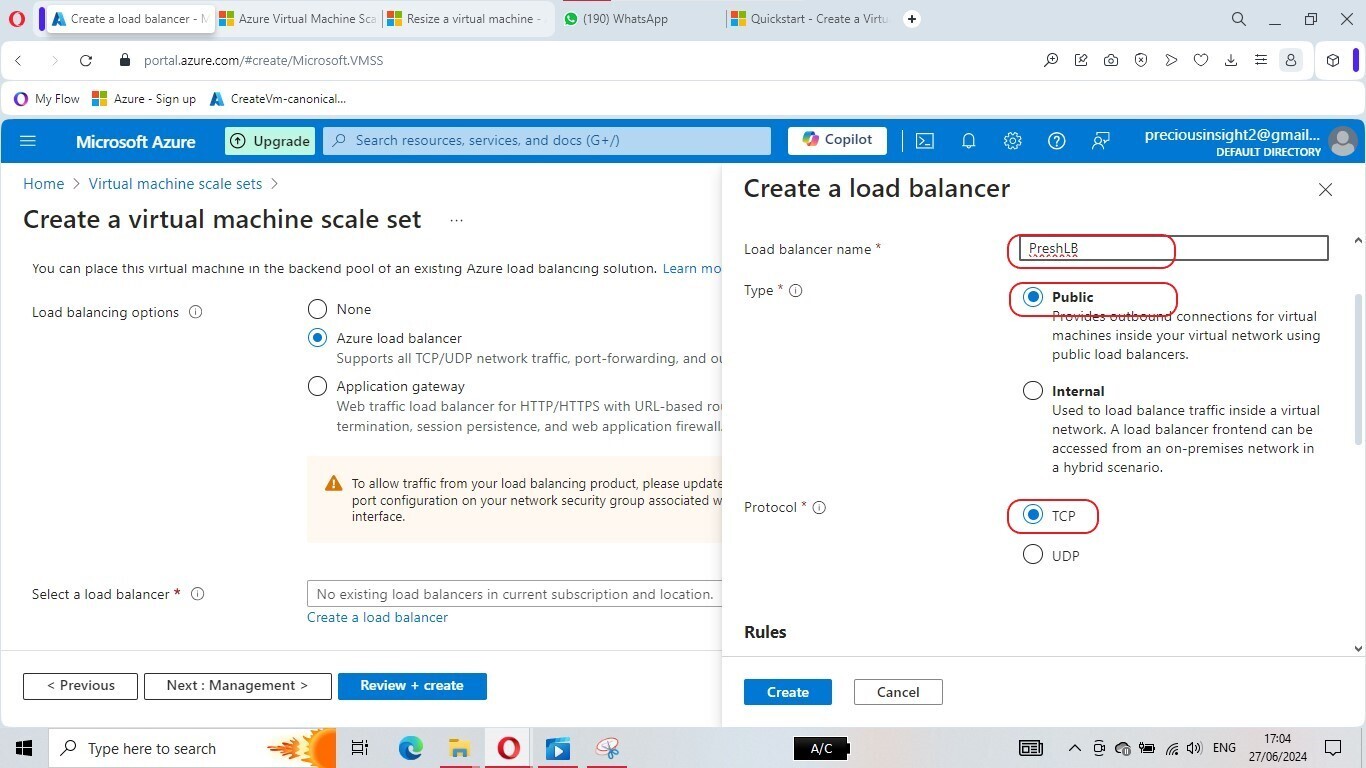
Task: Cancel load balancer creation
Action: pos(898,692)
